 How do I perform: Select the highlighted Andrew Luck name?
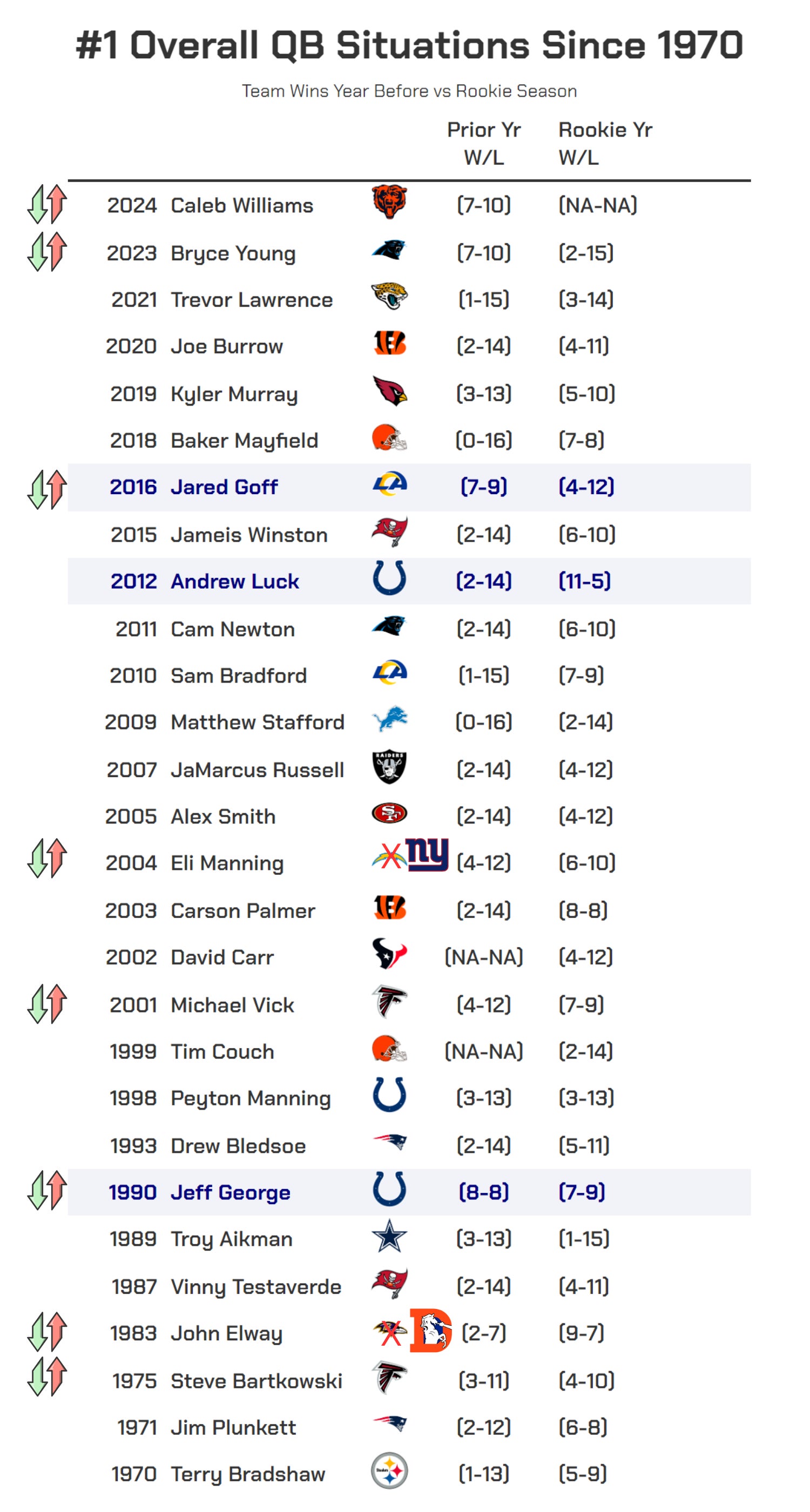[x=235, y=581]
